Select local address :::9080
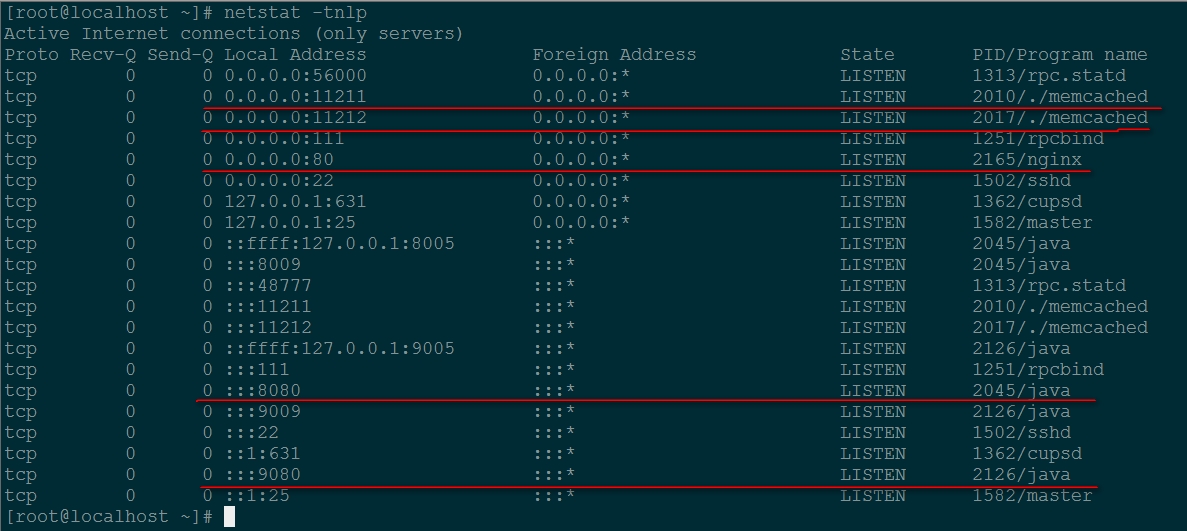The image size is (1187, 531). [262, 475]
